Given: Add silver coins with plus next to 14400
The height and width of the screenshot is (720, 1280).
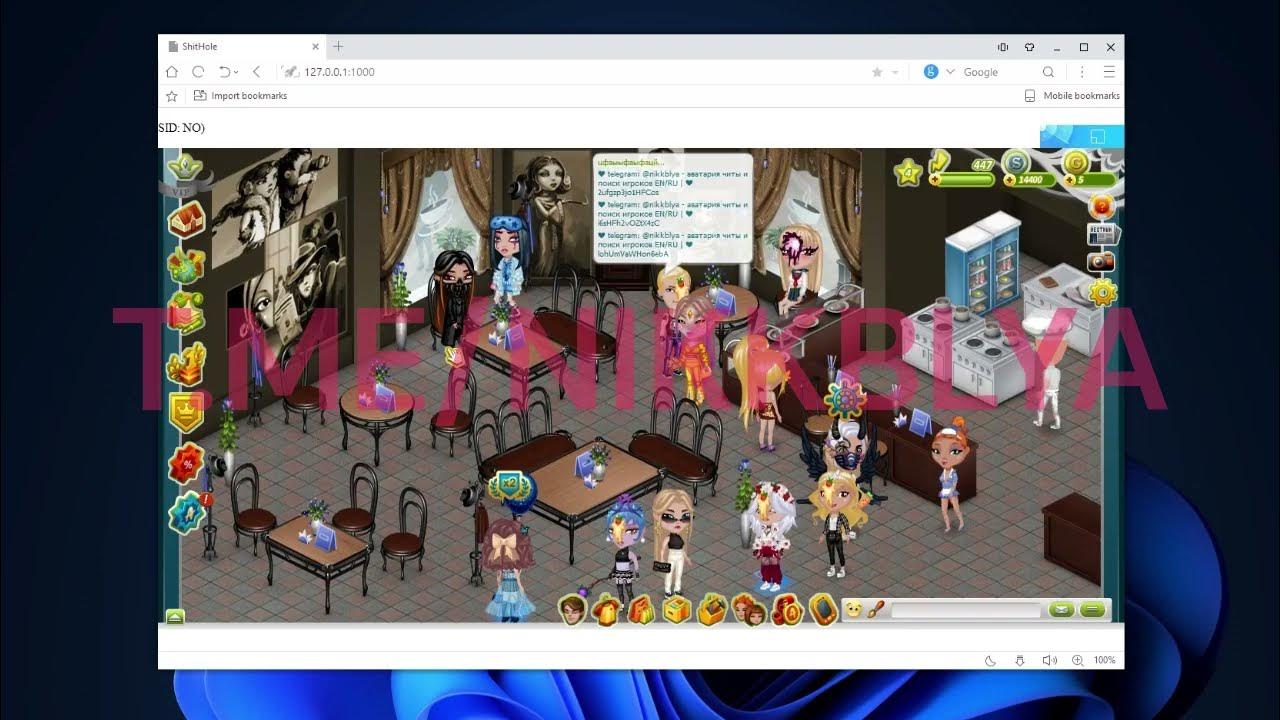Looking at the screenshot, I should 1009,180.
